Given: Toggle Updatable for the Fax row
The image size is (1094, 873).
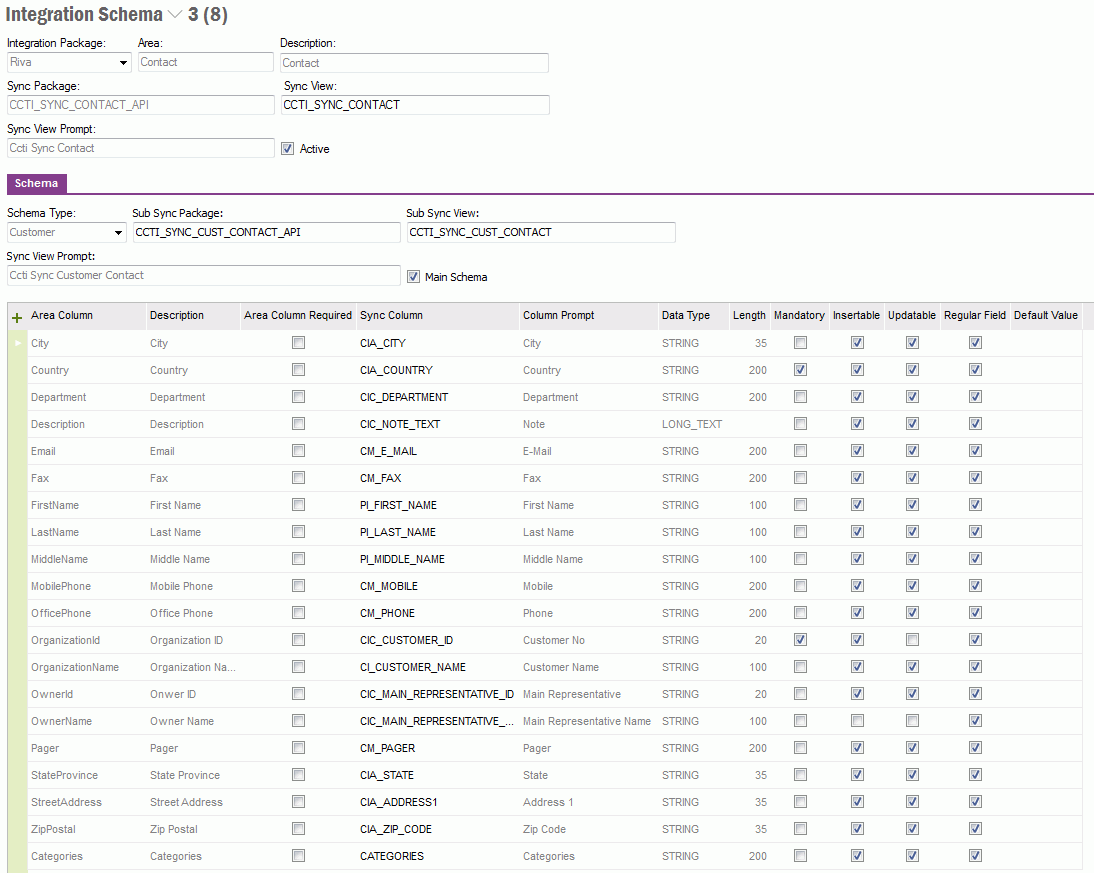Looking at the screenshot, I should 911,477.
